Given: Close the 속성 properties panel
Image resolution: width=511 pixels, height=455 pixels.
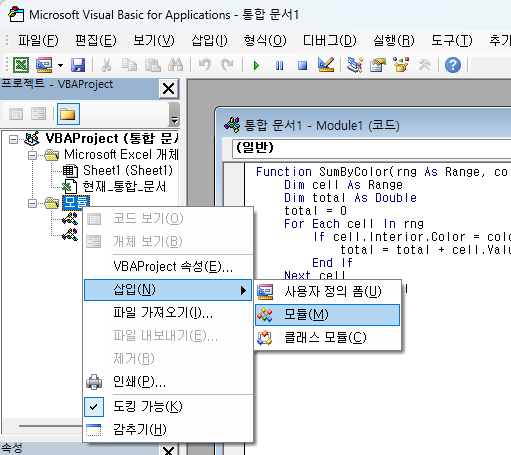Looking at the screenshot, I should (169, 450).
